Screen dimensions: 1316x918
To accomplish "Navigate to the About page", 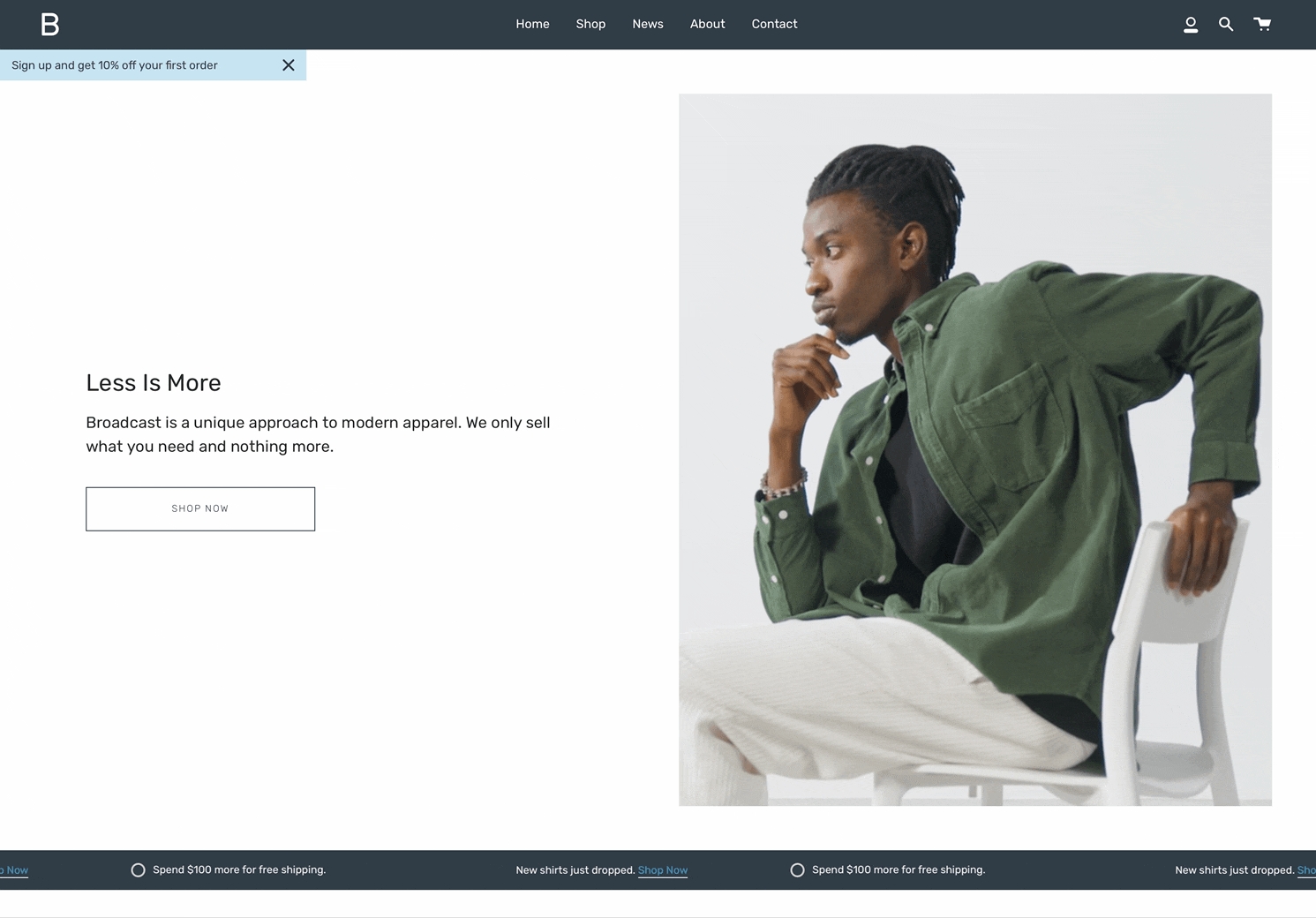I will [707, 24].
